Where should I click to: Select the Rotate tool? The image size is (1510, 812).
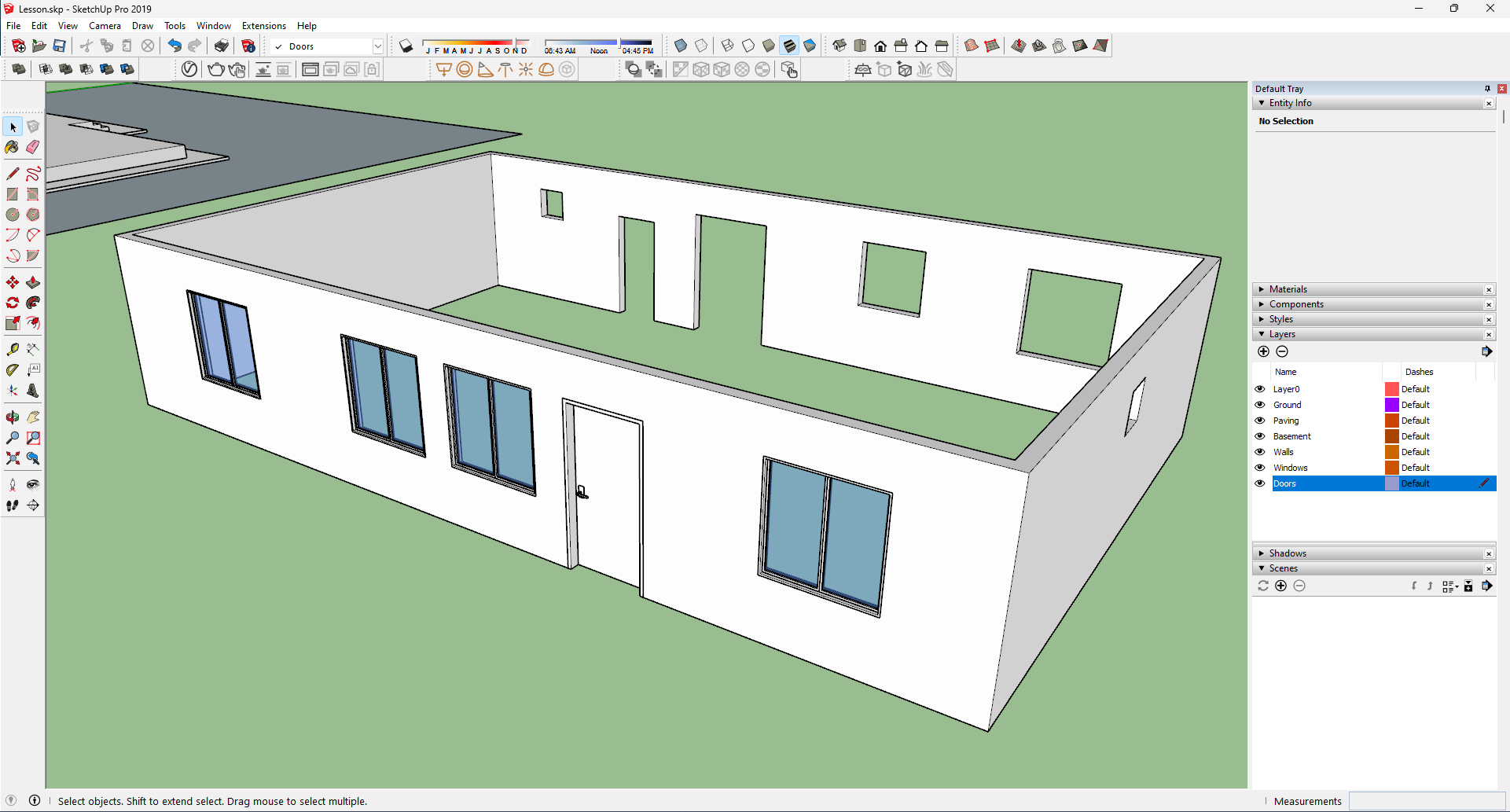pos(13,303)
